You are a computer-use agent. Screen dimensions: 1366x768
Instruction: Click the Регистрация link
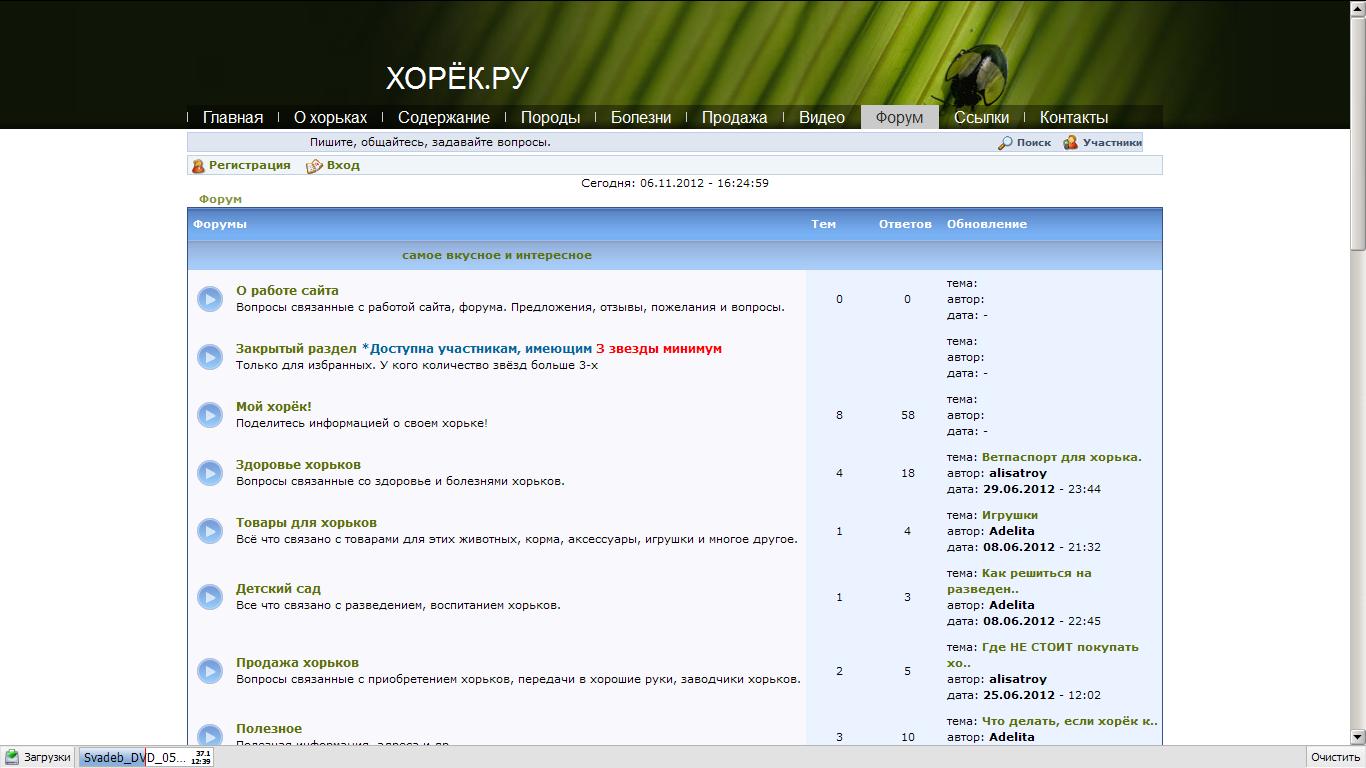tap(250, 165)
